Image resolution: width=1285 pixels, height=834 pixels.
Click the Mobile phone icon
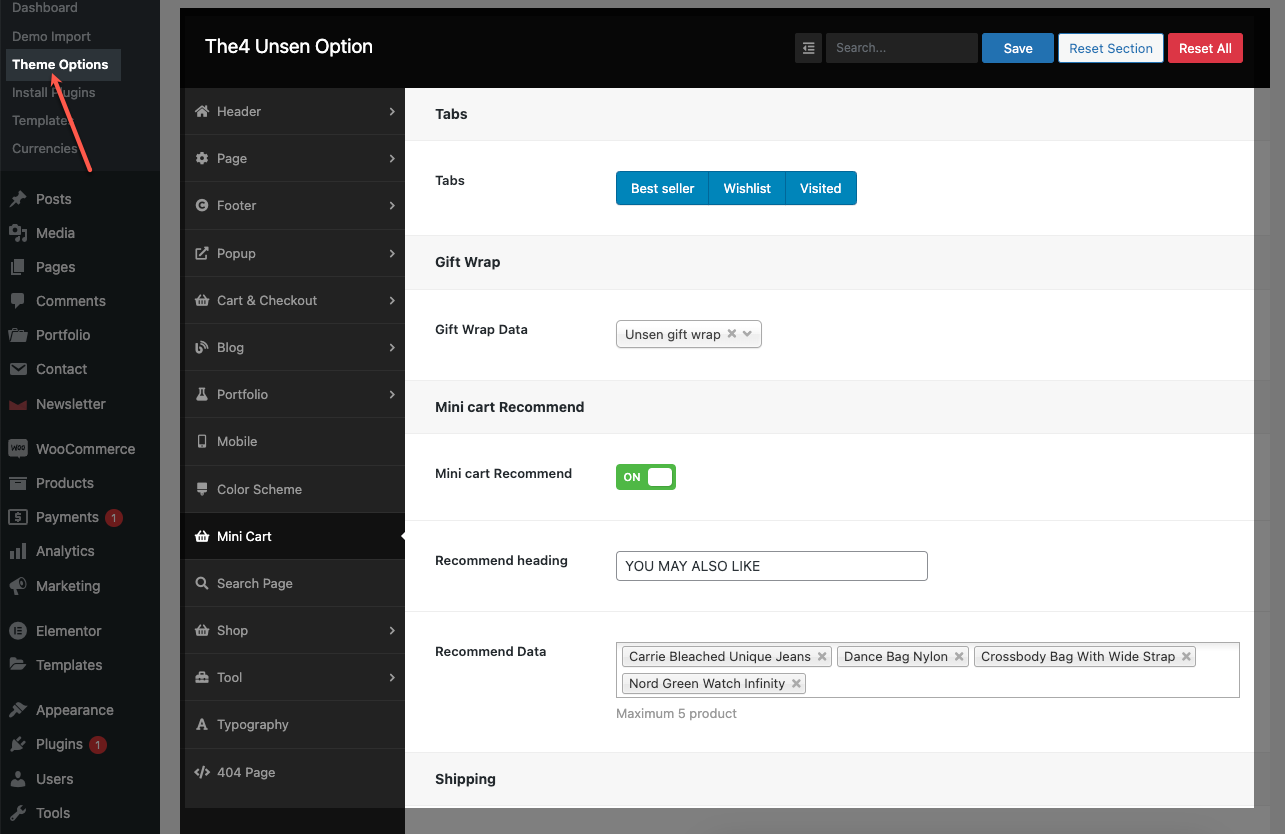203,441
